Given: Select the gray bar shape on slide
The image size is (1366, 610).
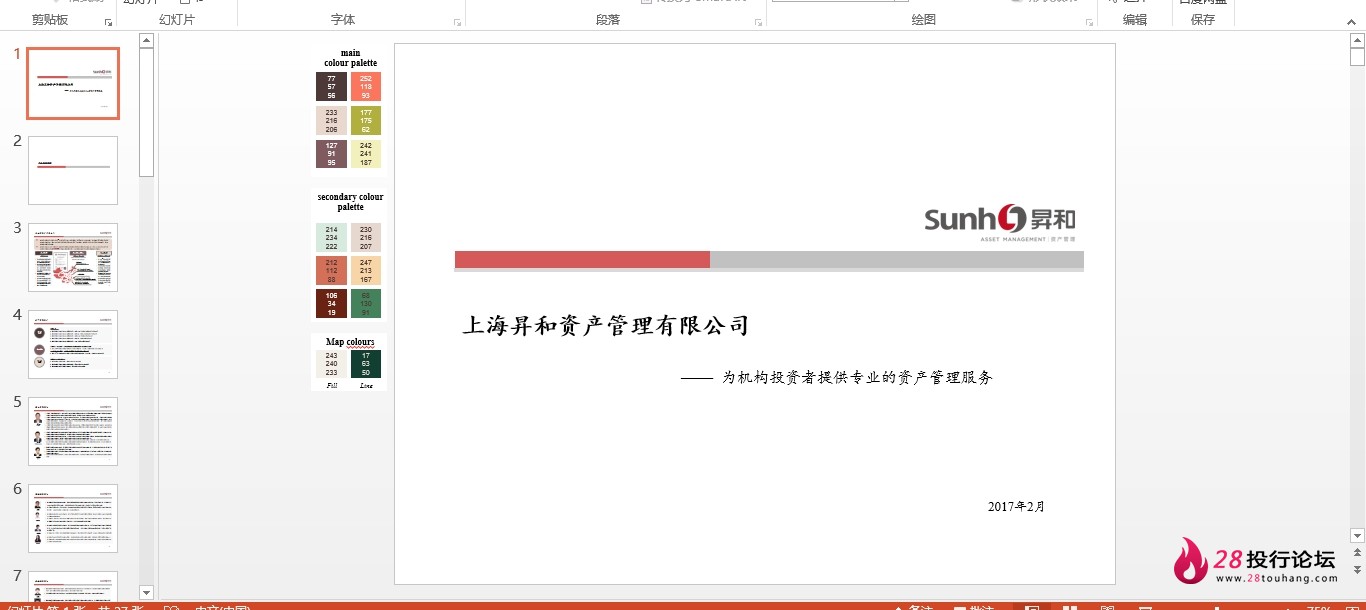Looking at the screenshot, I should pos(897,260).
